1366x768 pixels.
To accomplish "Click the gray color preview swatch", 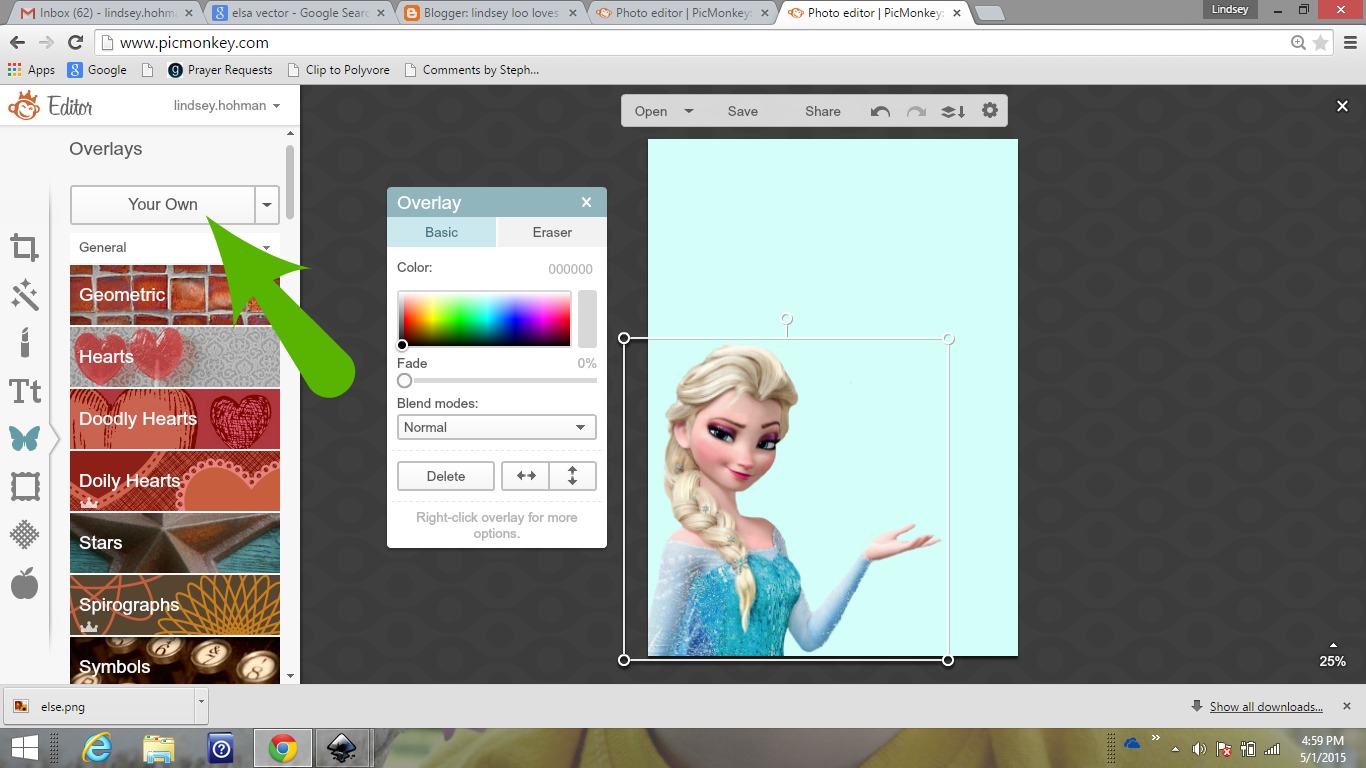I will (x=587, y=319).
